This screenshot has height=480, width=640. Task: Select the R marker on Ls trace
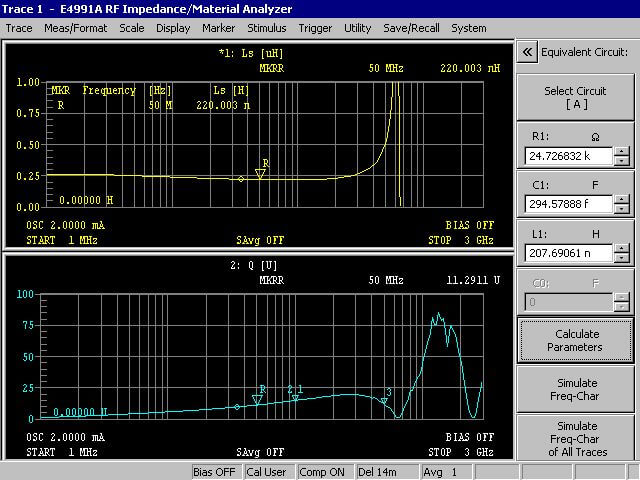tap(260, 173)
